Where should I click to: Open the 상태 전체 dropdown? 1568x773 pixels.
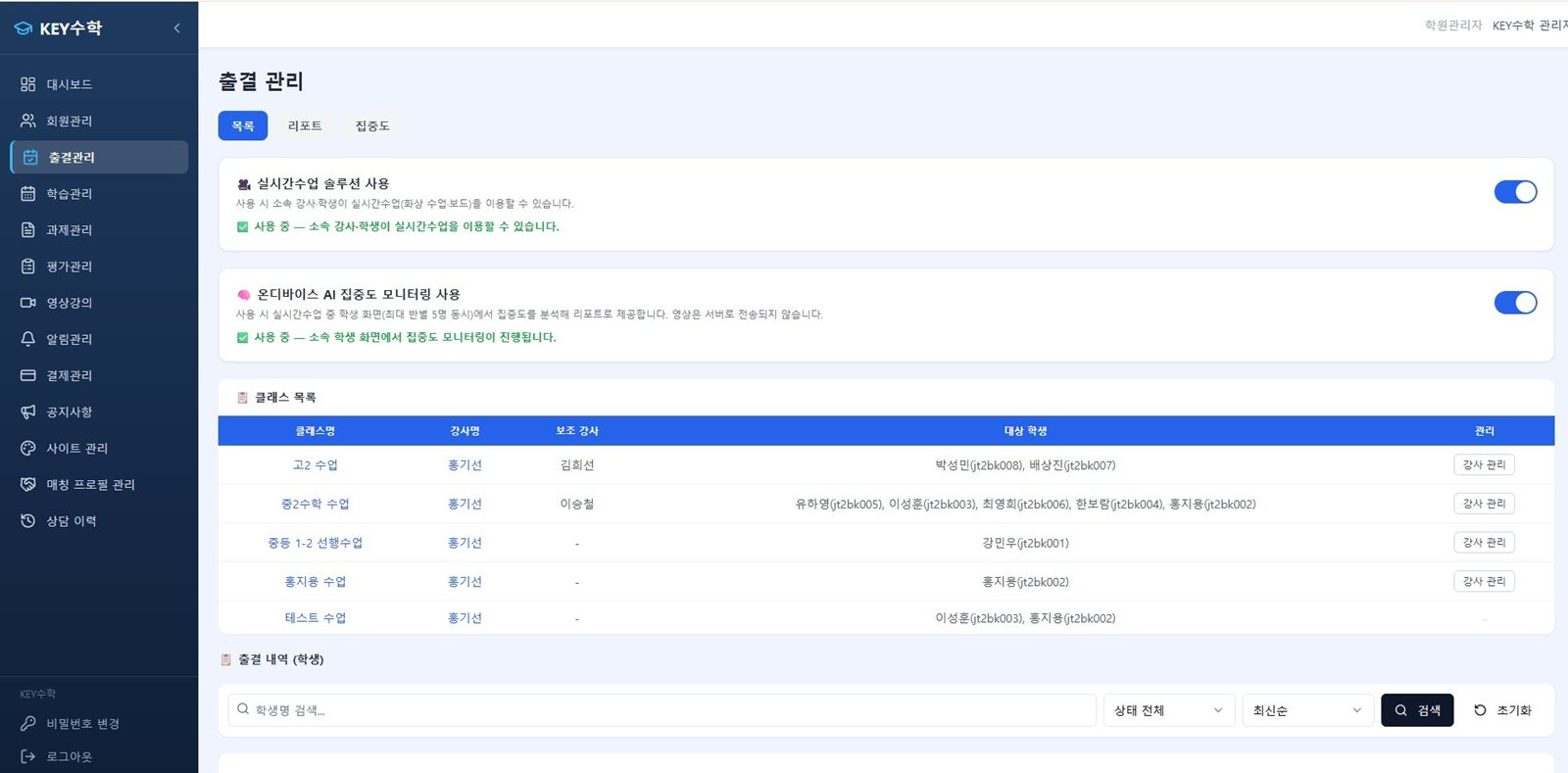(x=1168, y=710)
